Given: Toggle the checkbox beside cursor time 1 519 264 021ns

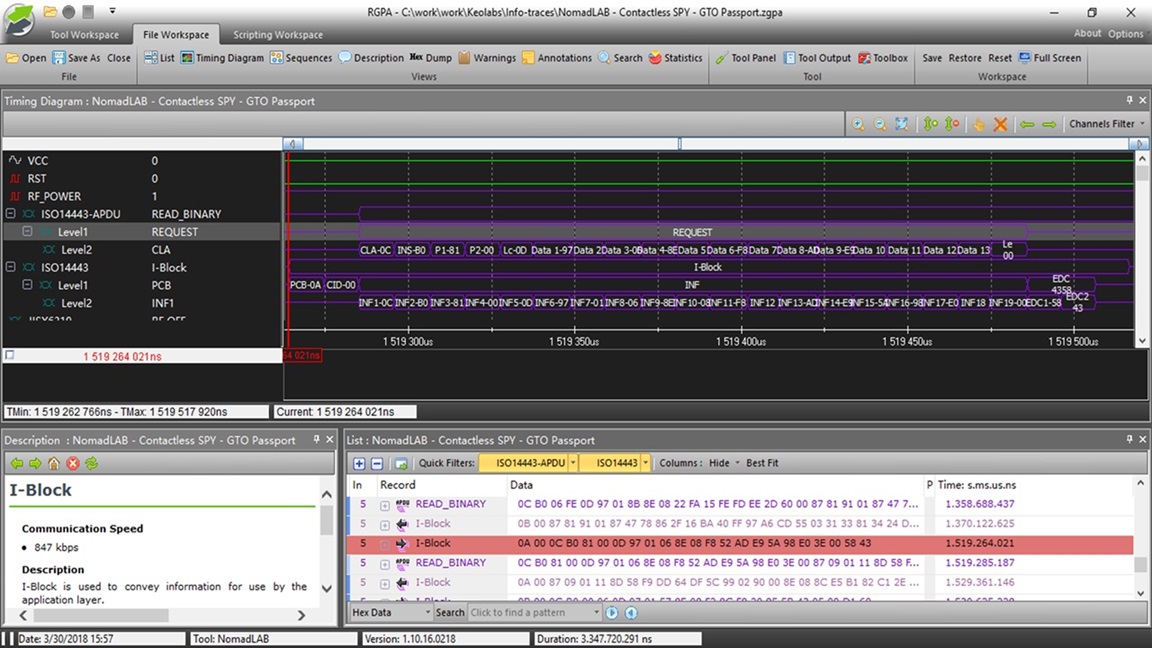Looking at the screenshot, I should 10,355.
